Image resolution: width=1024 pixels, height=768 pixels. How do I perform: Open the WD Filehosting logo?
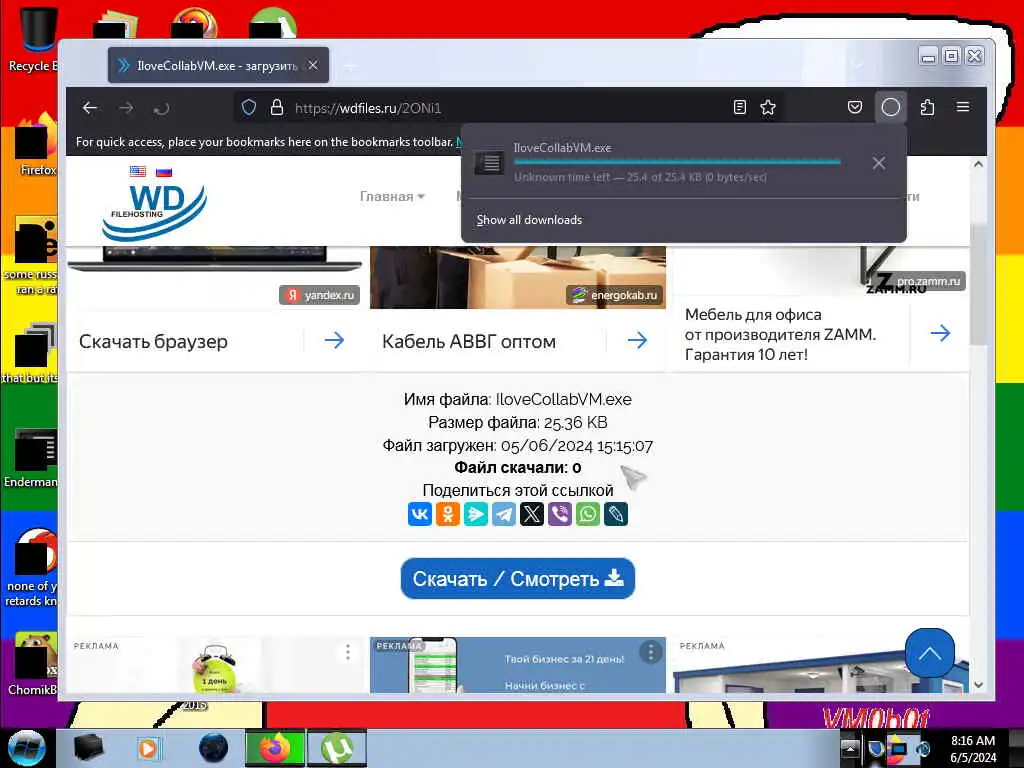click(155, 211)
